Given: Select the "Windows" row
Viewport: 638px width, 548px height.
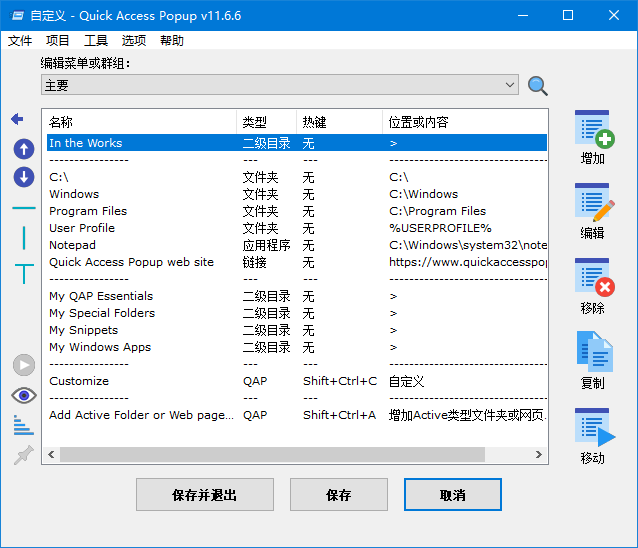Looking at the screenshot, I should click(x=297, y=194).
